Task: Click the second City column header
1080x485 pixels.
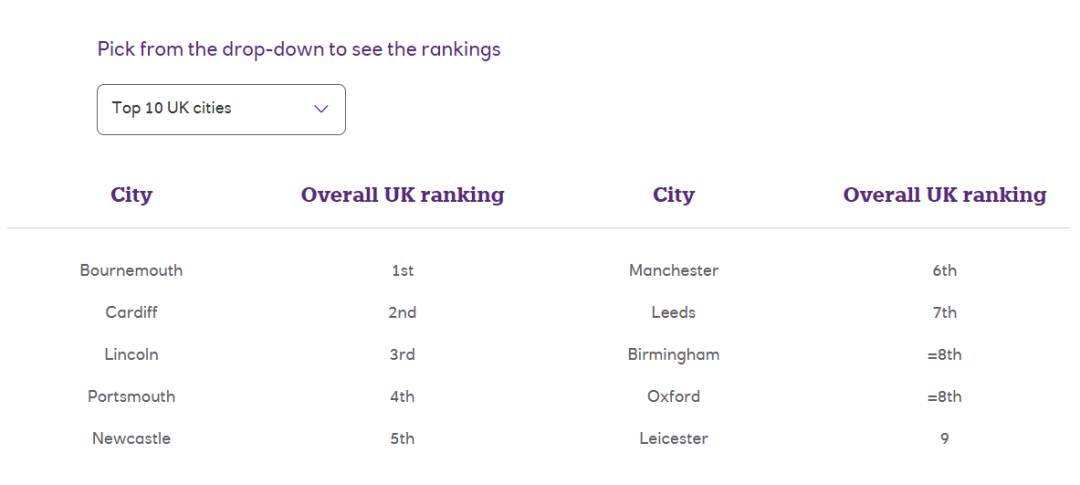Action: tap(674, 195)
